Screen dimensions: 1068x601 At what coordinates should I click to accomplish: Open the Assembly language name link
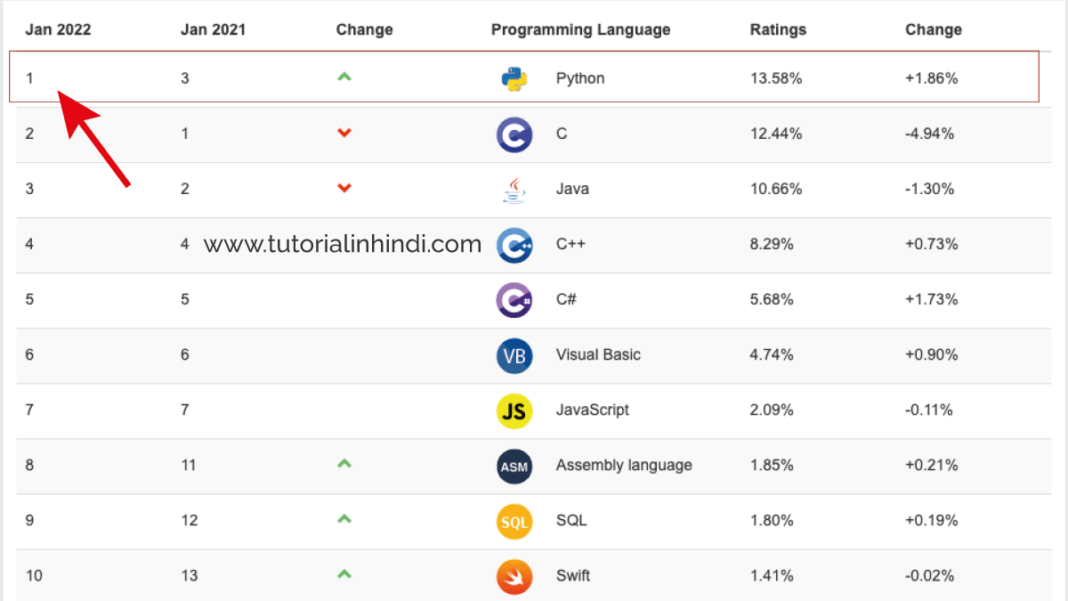click(x=624, y=465)
